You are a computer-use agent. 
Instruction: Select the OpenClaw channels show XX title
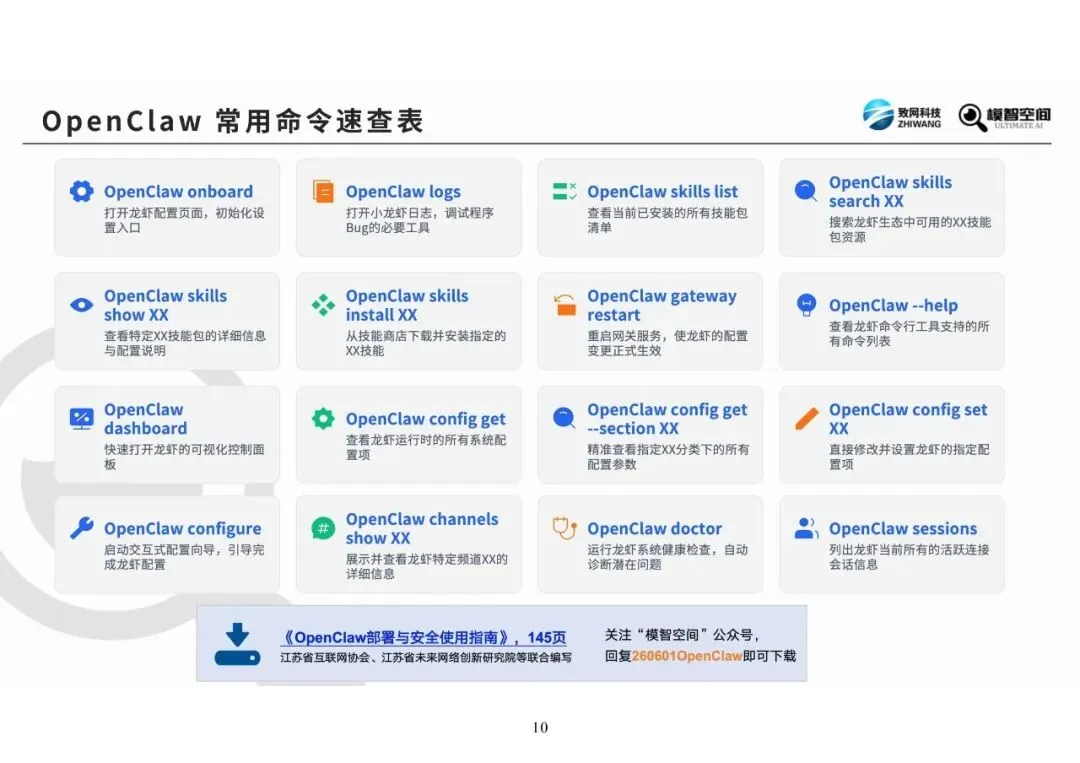(422, 528)
